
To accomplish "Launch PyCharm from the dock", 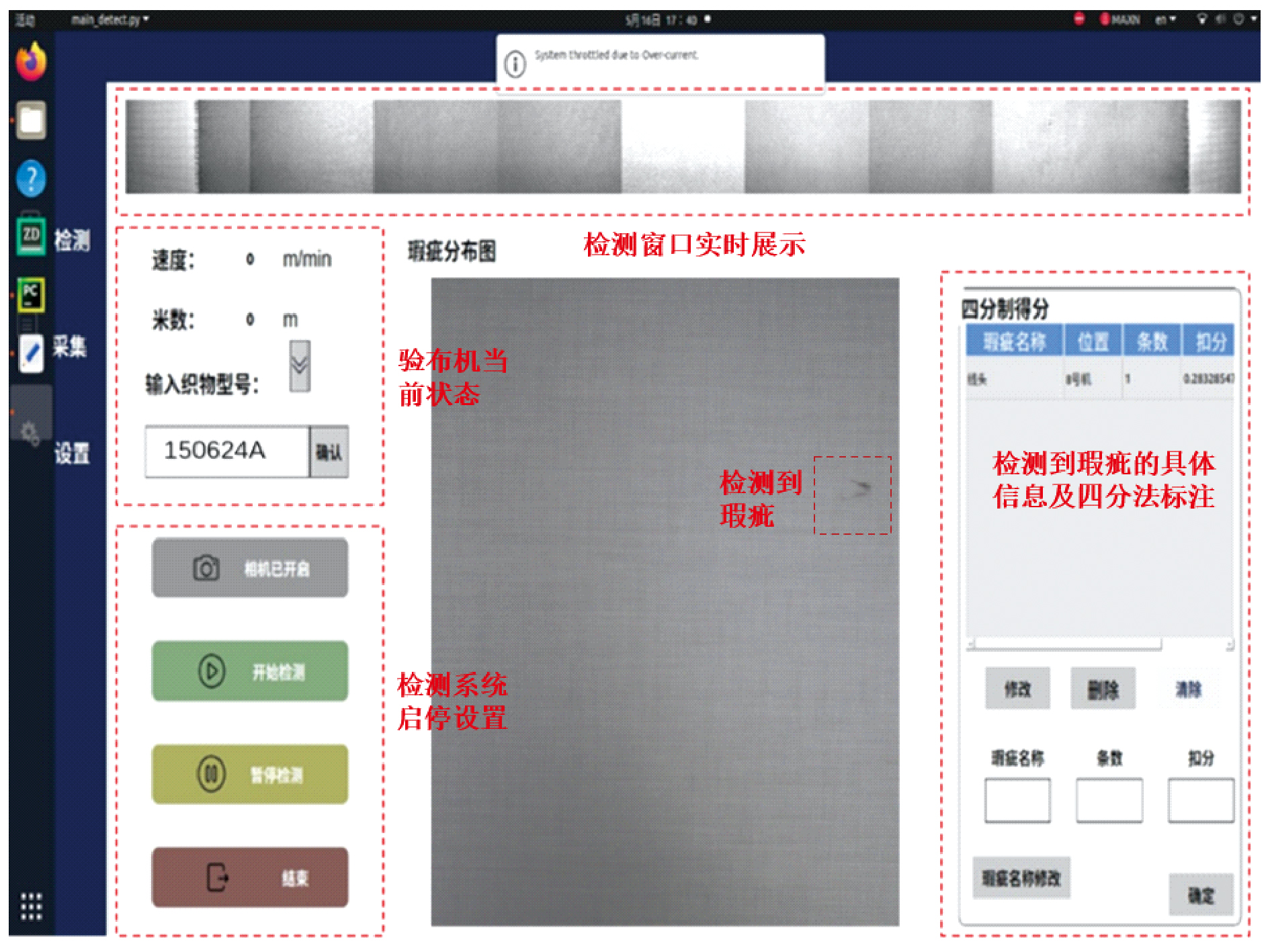I will tap(31, 294).
